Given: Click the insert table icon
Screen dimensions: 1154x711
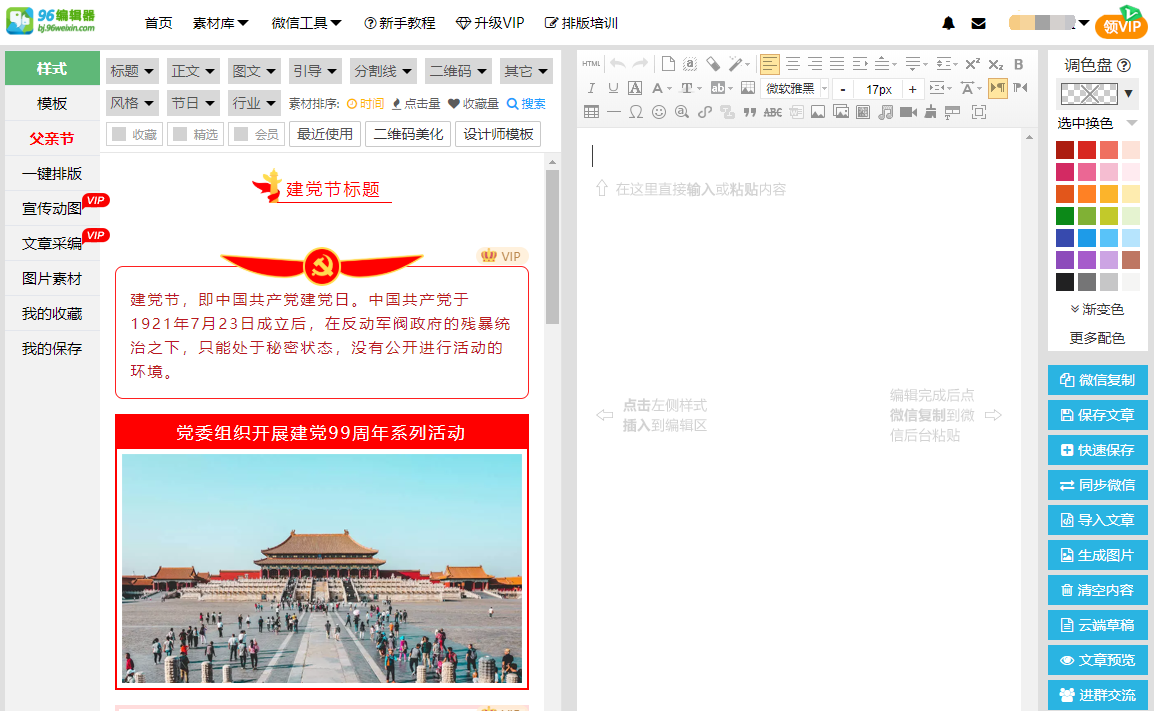Looking at the screenshot, I should pos(590,111).
